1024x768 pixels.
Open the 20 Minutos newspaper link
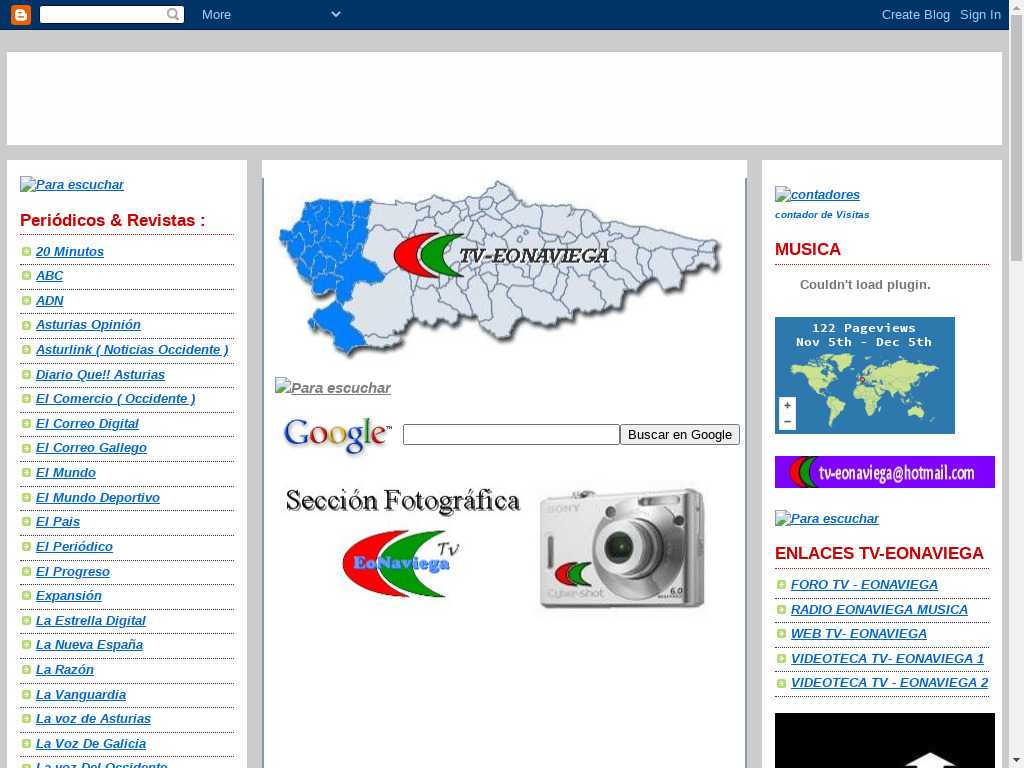pos(70,252)
